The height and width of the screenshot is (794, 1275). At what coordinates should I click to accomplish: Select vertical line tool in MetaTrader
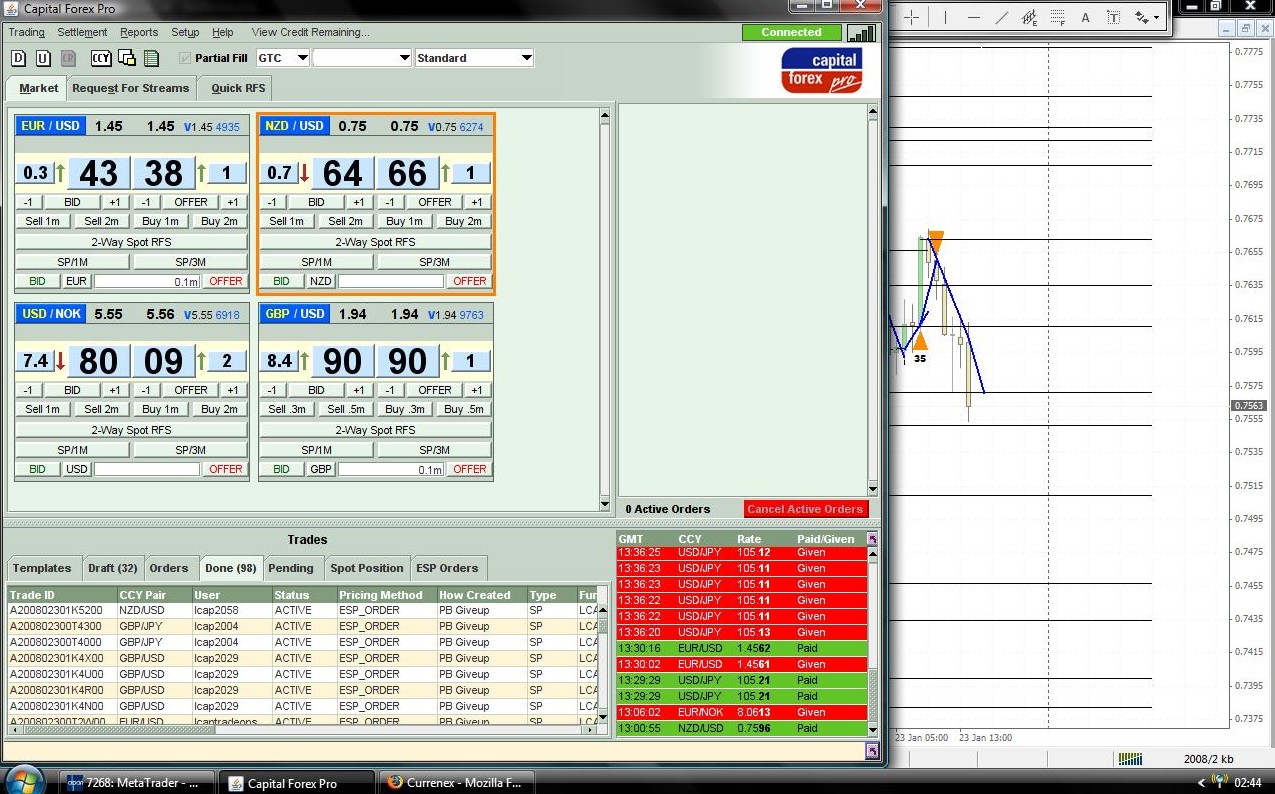click(945, 17)
